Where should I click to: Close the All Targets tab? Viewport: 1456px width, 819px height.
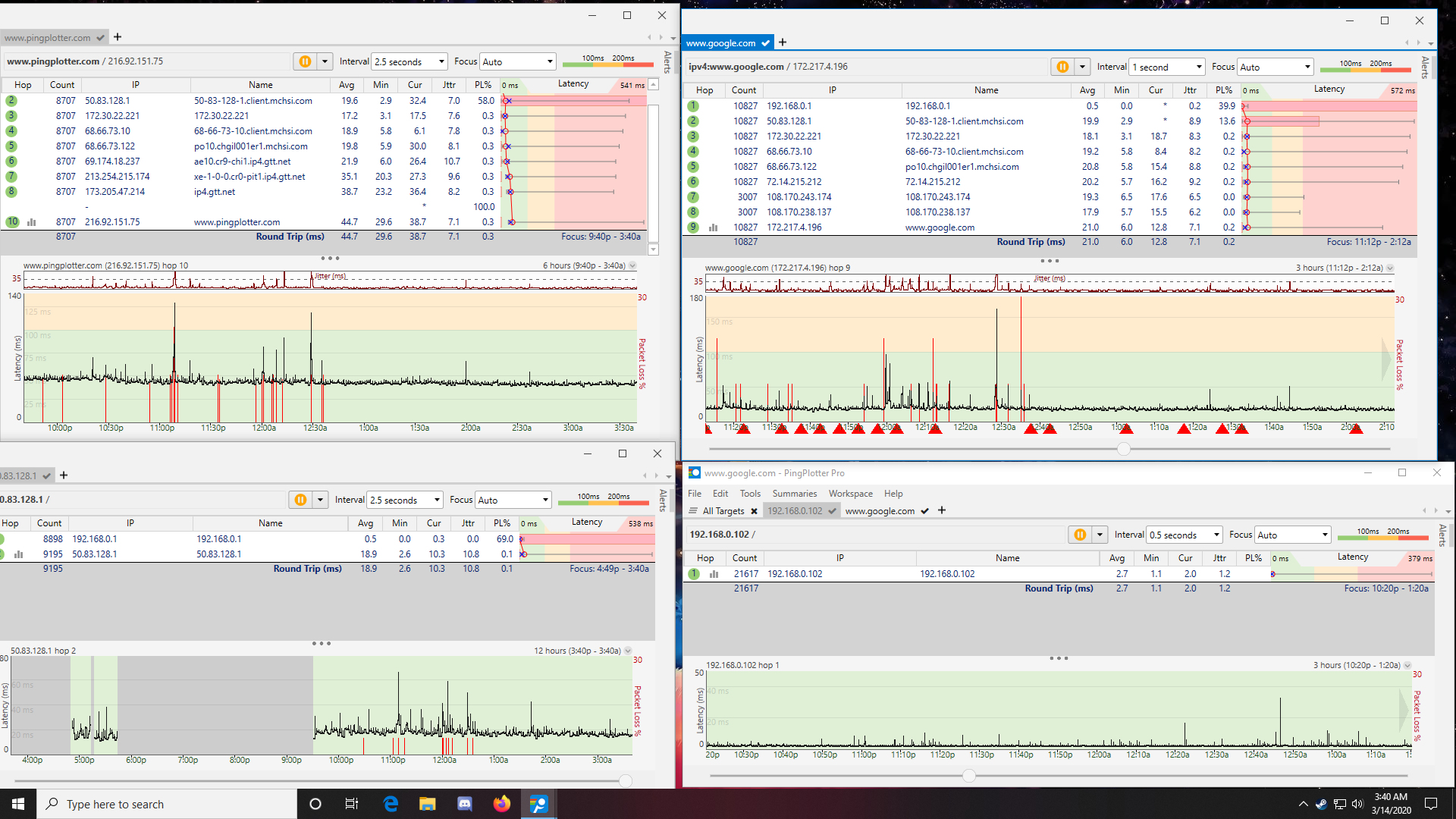point(754,511)
